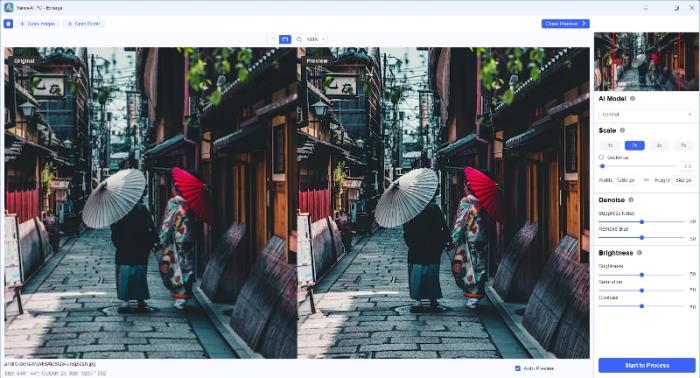Select the 4x scale option
Viewport: 700px width, 378px height.
point(659,145)
